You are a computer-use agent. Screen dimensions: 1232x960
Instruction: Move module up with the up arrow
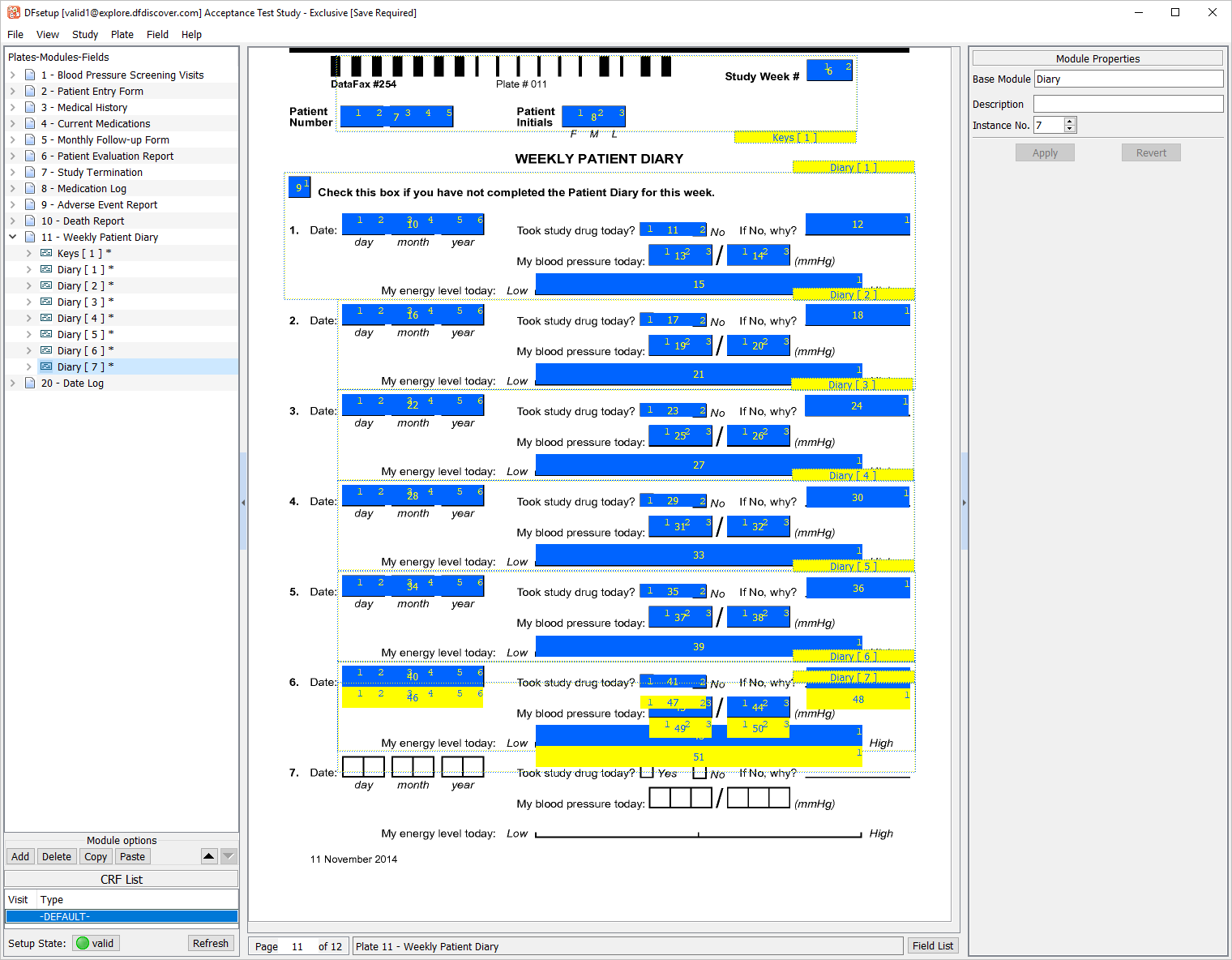(x=209, y=856)
